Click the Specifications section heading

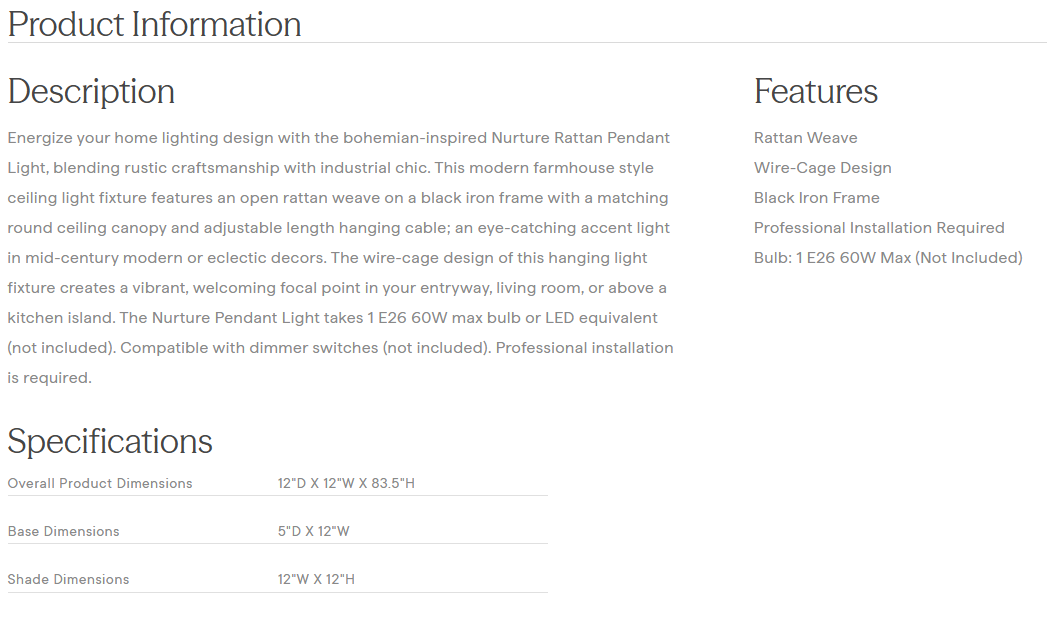(x=110, y=441)
